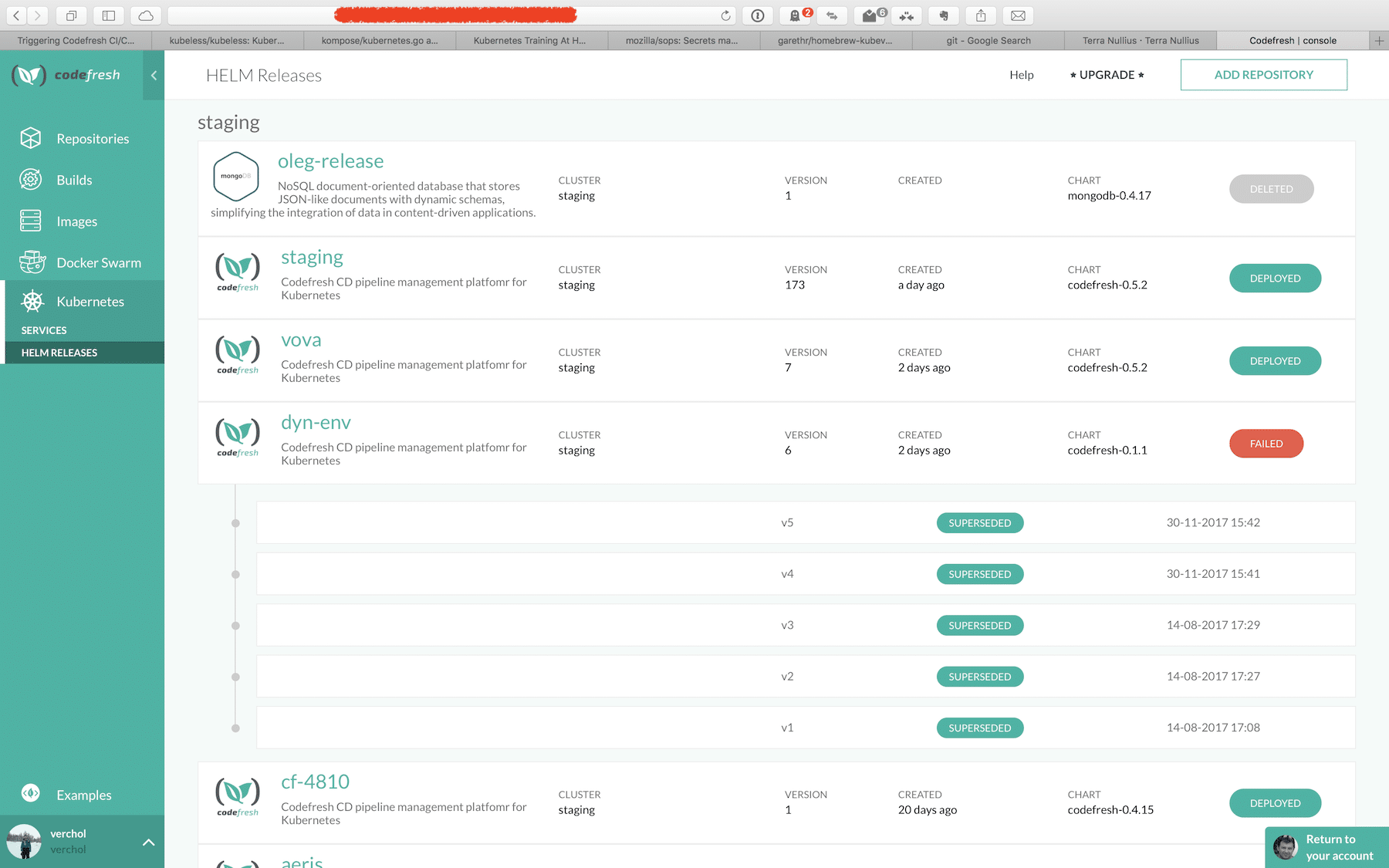Click the Codefresh icon for cf-4810 release

tap(238, 796)
